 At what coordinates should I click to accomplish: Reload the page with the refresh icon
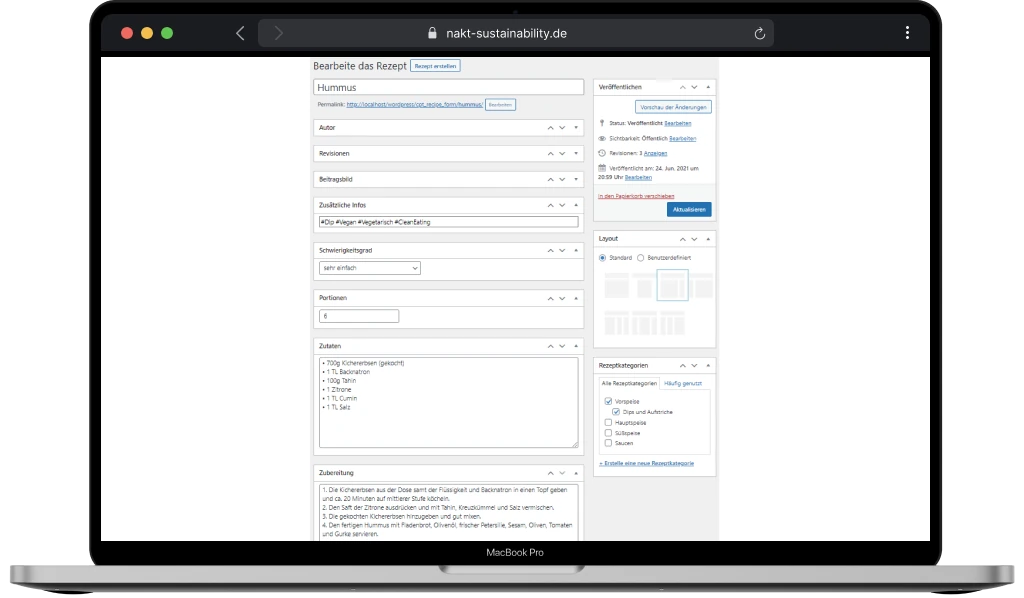[759, 33]
